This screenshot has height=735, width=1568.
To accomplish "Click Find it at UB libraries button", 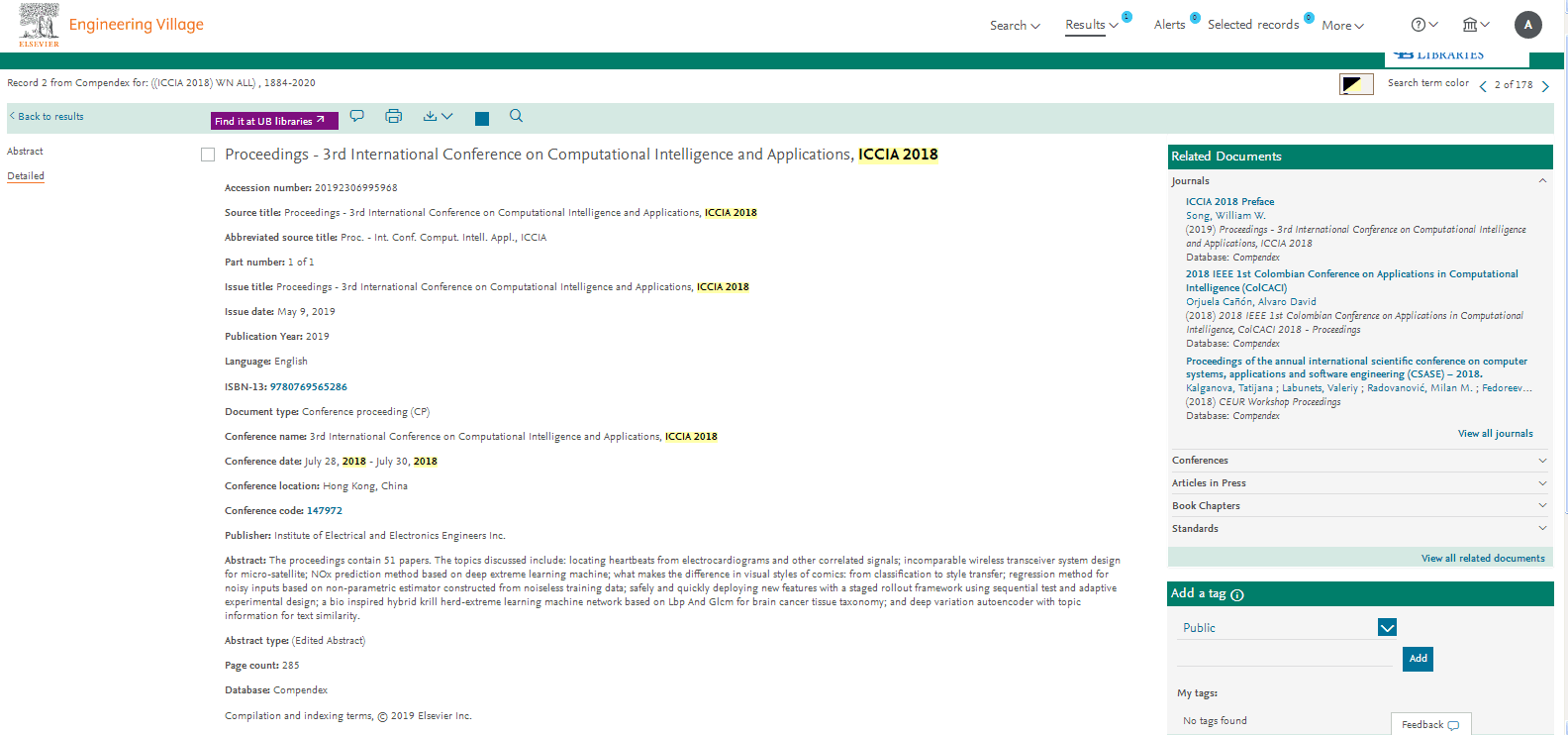I will coord(274,121).
